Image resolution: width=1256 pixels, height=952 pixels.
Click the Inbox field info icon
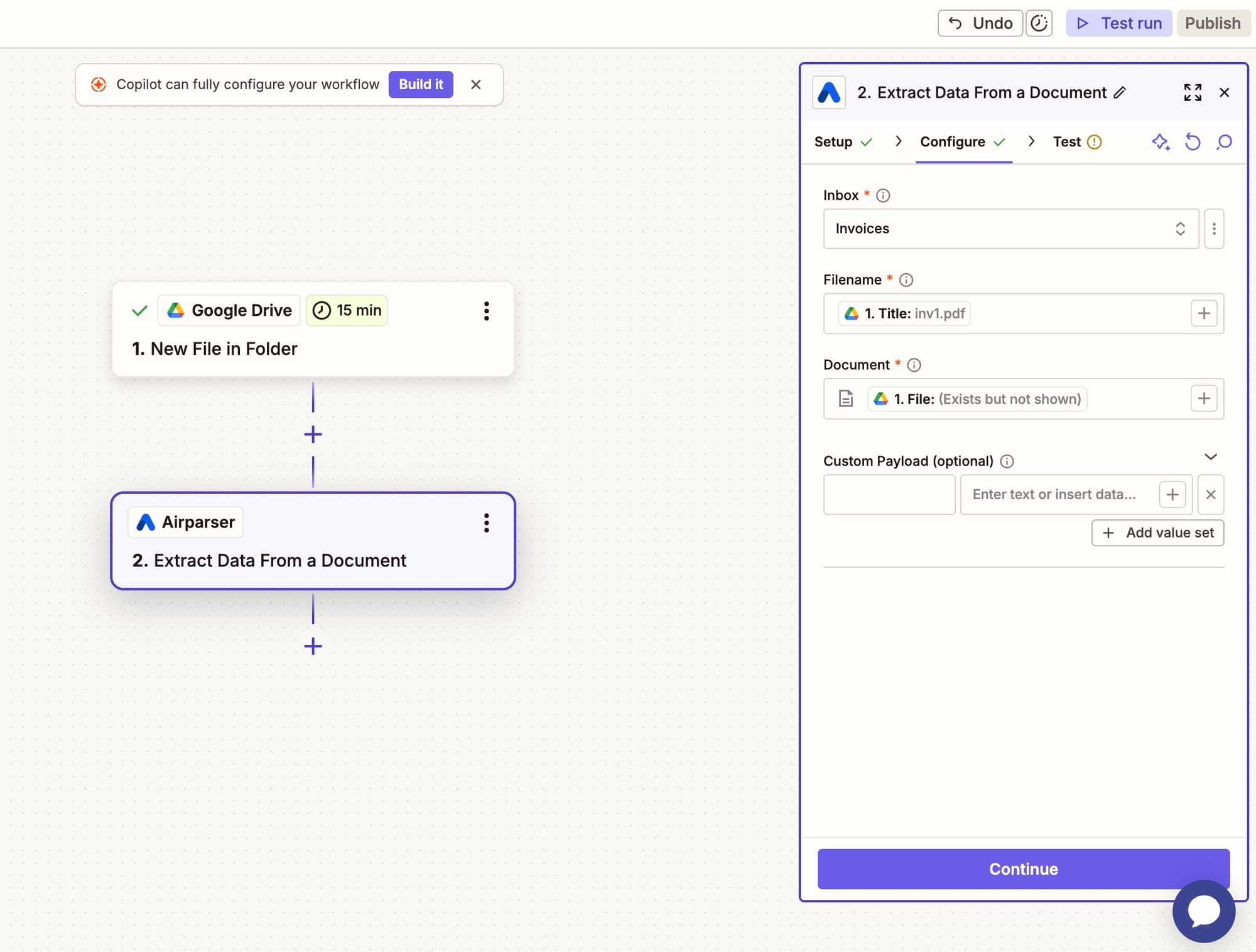(x=883, y=195)
